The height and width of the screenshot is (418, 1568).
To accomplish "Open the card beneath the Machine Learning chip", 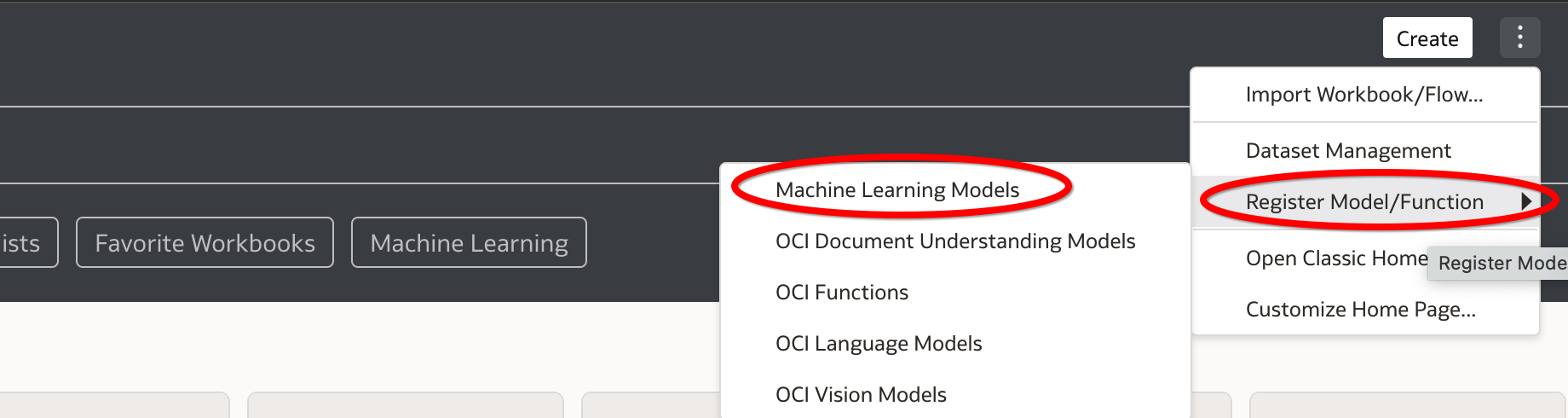I will (405, 406).
